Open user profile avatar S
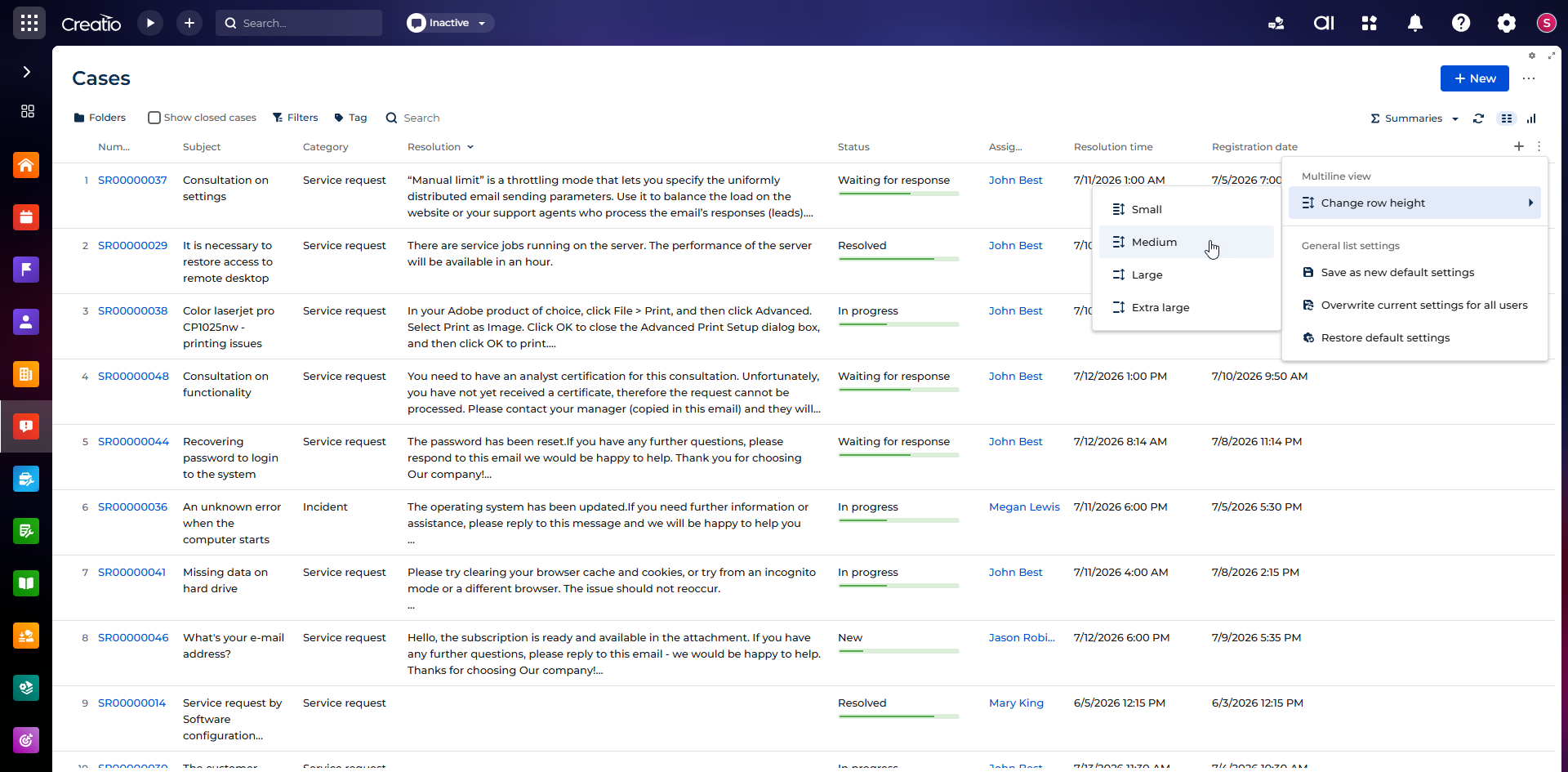This screenshot has width=1568, height=772. (x=1547, y=23)
